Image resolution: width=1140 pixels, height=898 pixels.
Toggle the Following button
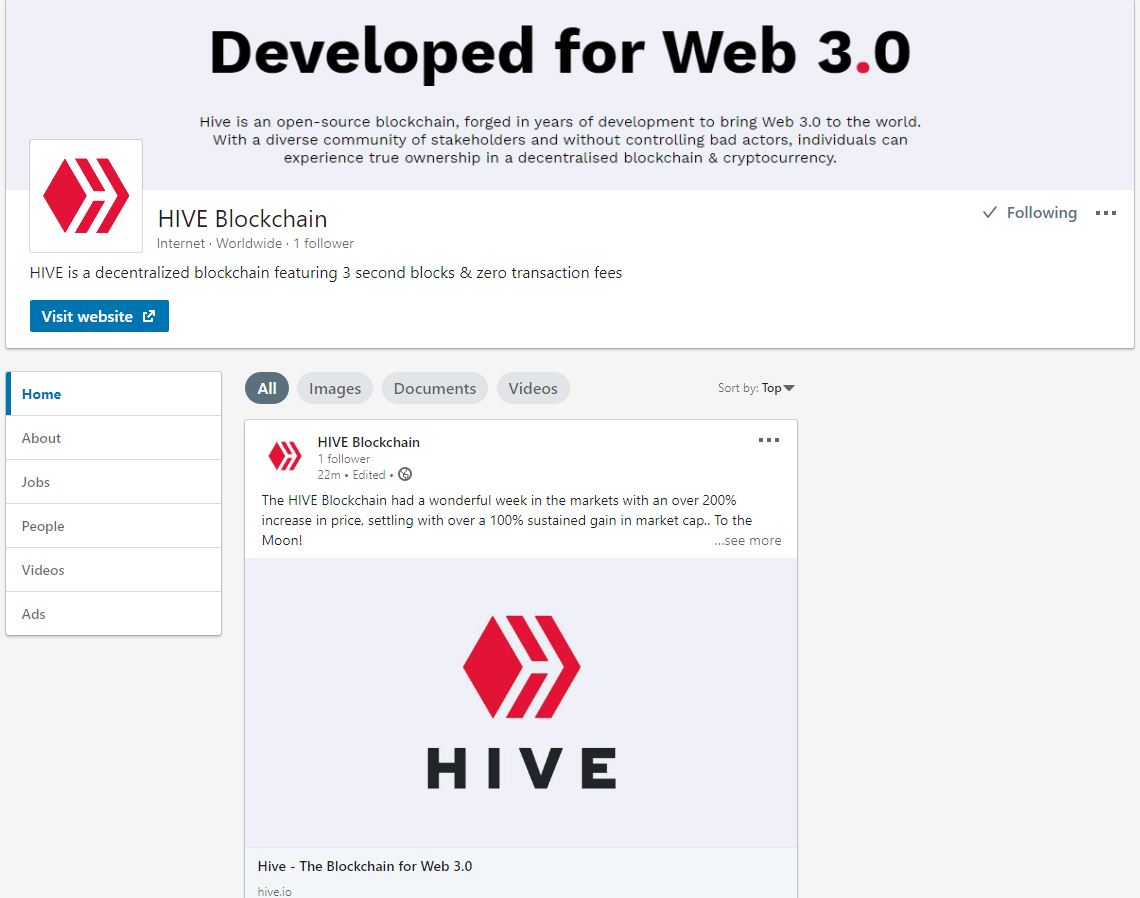pyautogui.click(x=1029, y=212)
